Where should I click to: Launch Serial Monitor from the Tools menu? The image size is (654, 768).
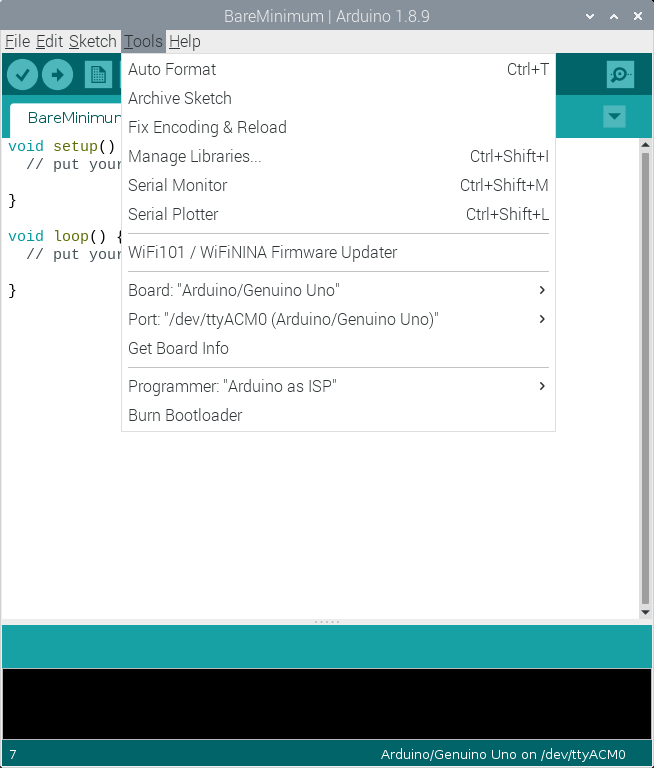click(338, 185)
